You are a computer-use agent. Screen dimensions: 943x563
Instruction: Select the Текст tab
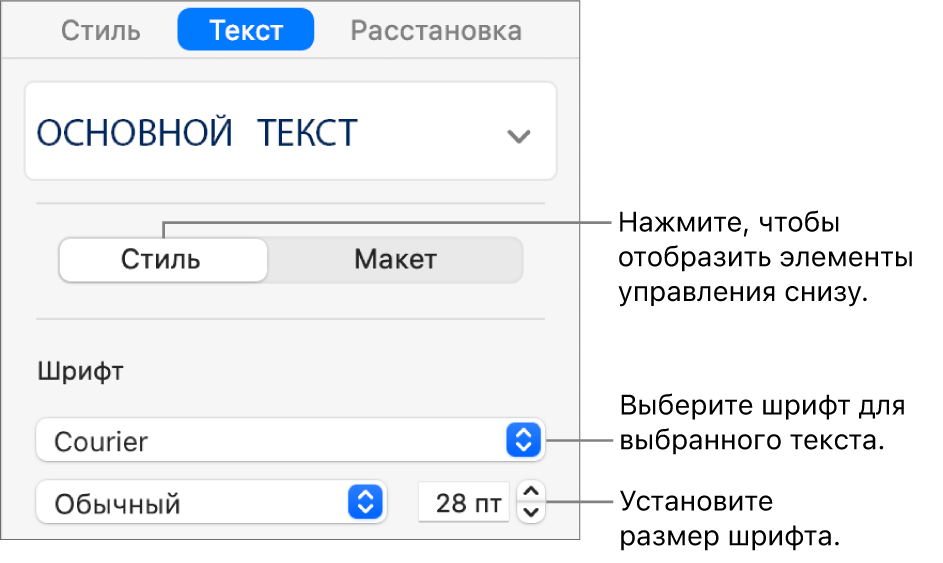pyautogui.click(x=245, y=29)
